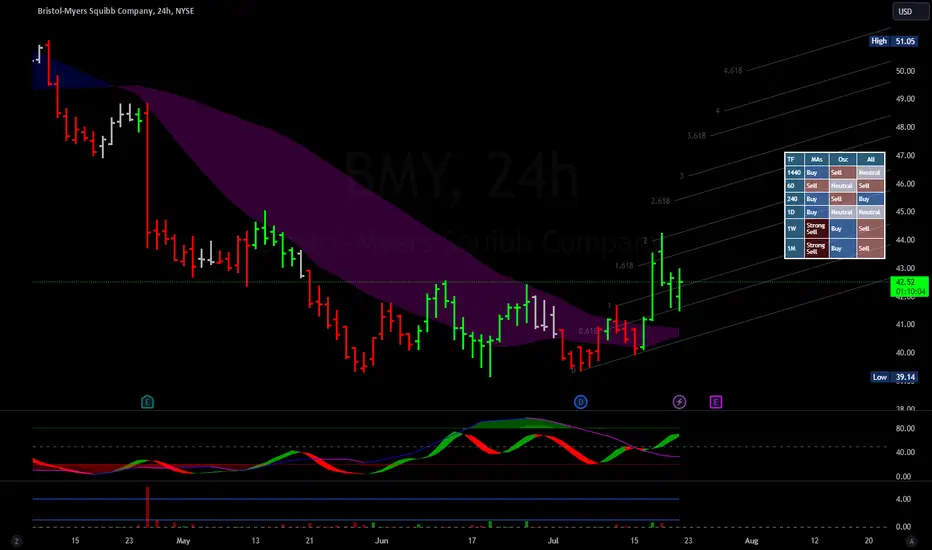This screenshot has width=932, height=550.
Task: Click the TF header cell in ratings table
Action: tap(795, 159)
